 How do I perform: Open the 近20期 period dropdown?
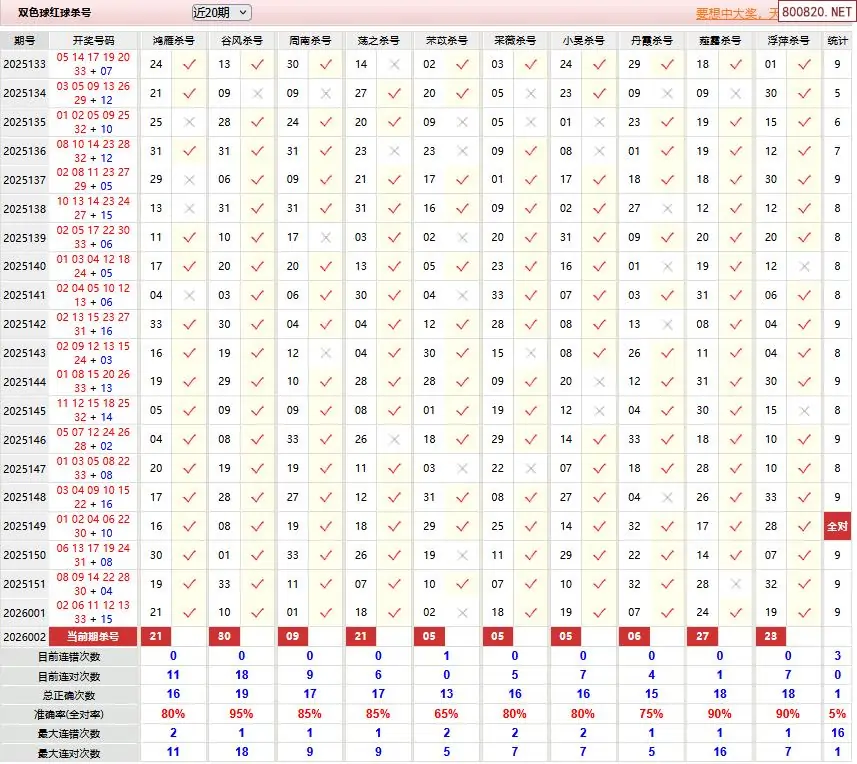221,12
